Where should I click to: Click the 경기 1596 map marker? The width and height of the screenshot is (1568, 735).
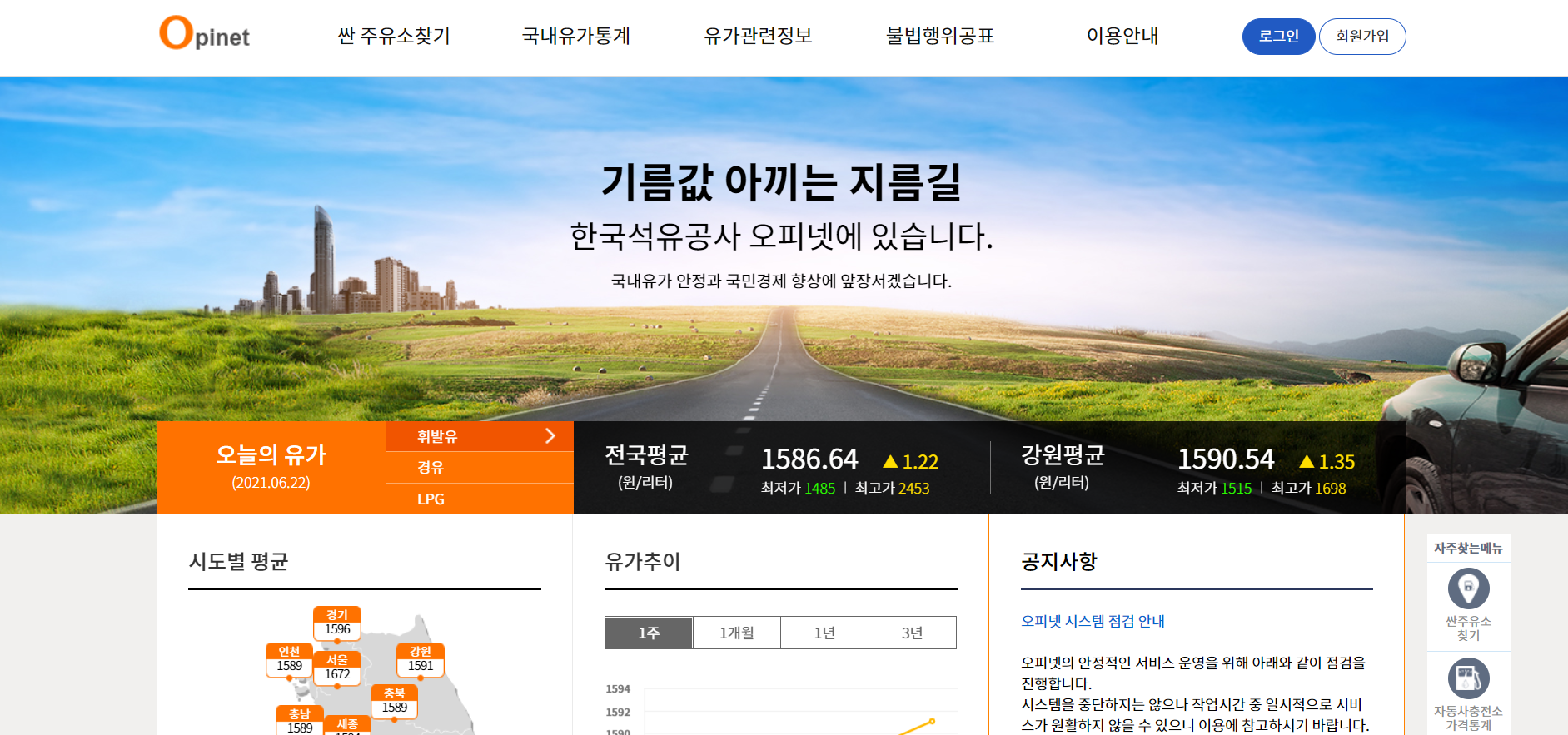(337, 623)
